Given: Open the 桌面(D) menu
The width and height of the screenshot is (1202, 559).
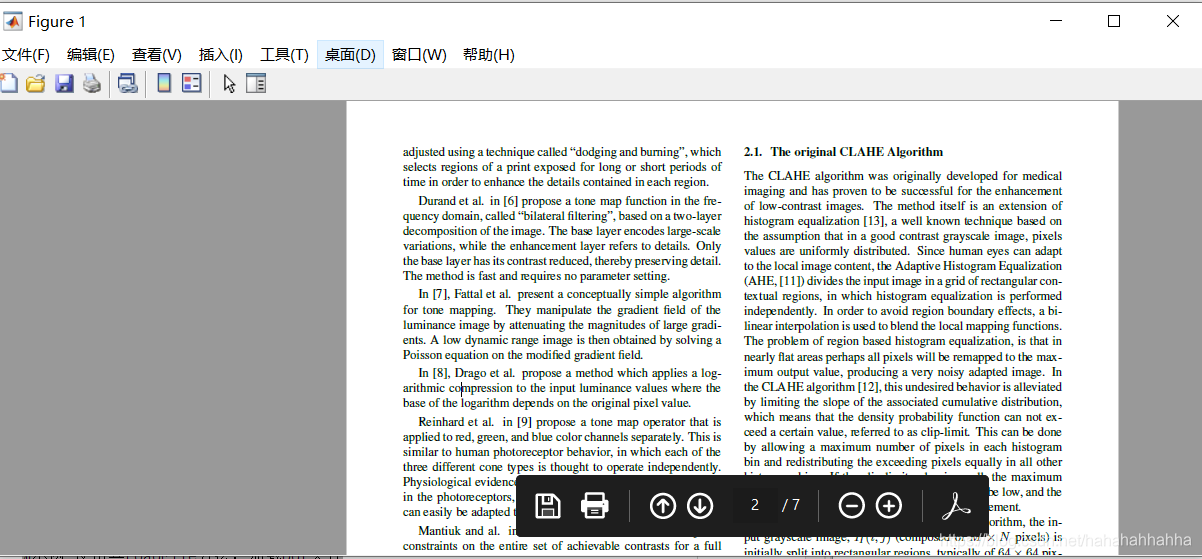Looking at the screenshot, I should [350, 55].
